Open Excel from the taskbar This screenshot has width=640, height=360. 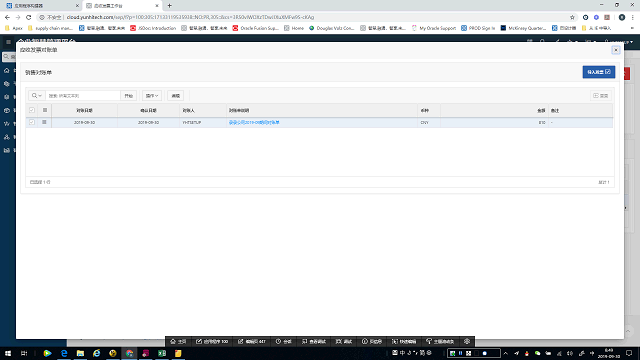[162, 353]
